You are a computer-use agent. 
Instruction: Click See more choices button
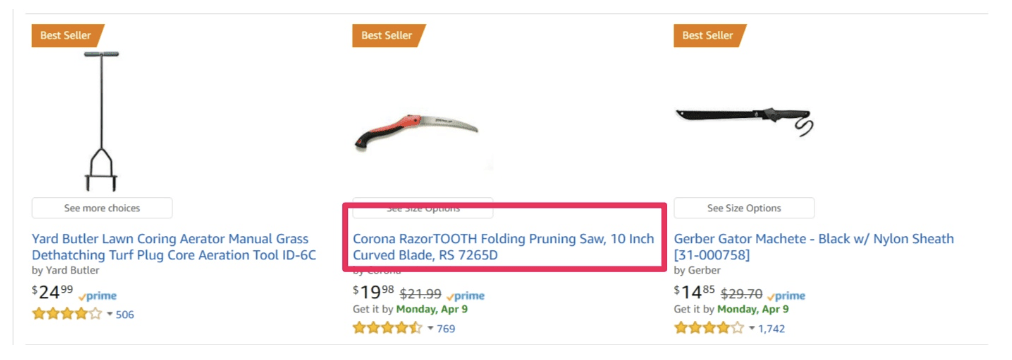pyautogui.click(x=102, y=208)
